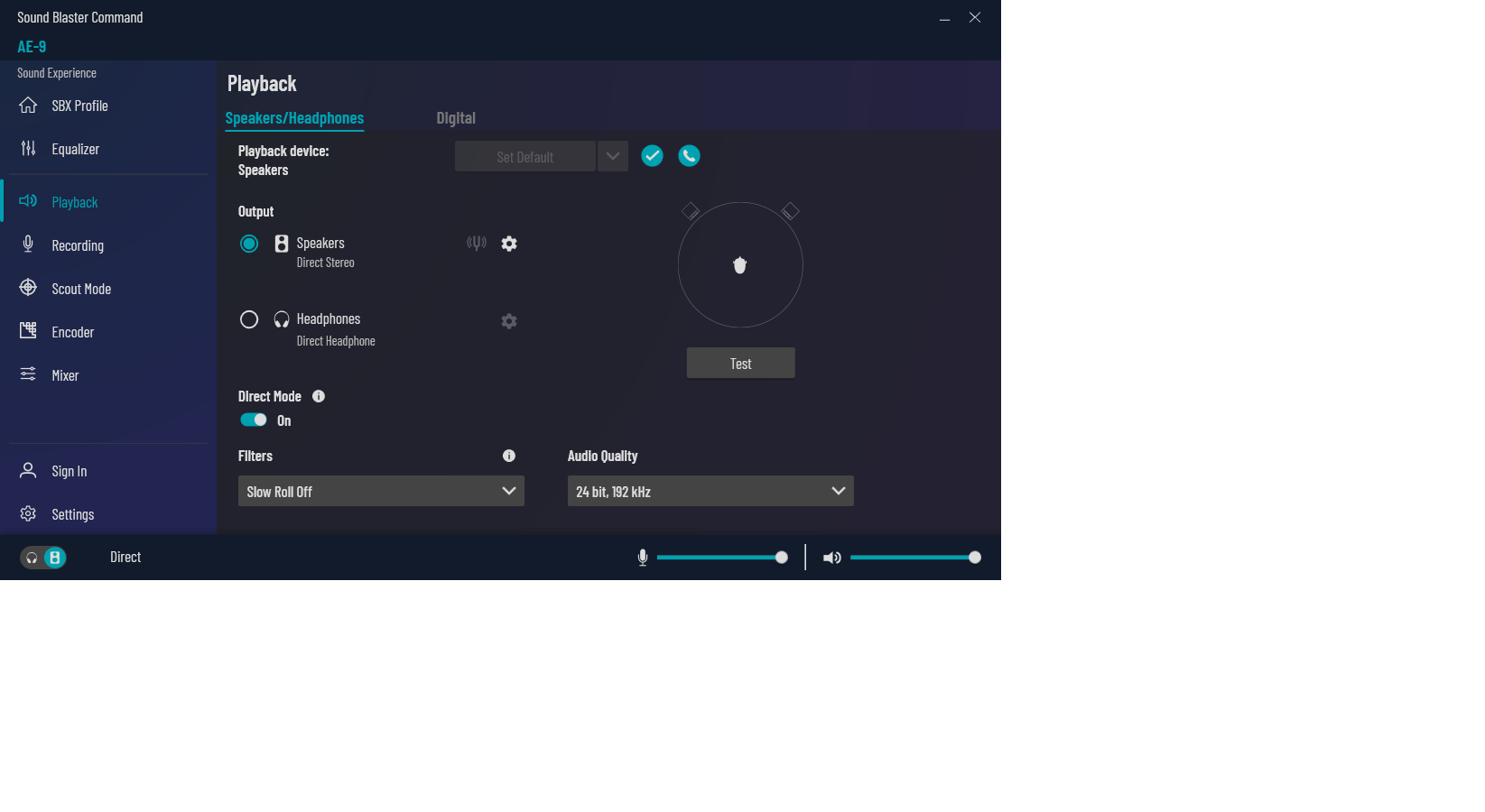Click the Sign In user icon

point(28,470)
